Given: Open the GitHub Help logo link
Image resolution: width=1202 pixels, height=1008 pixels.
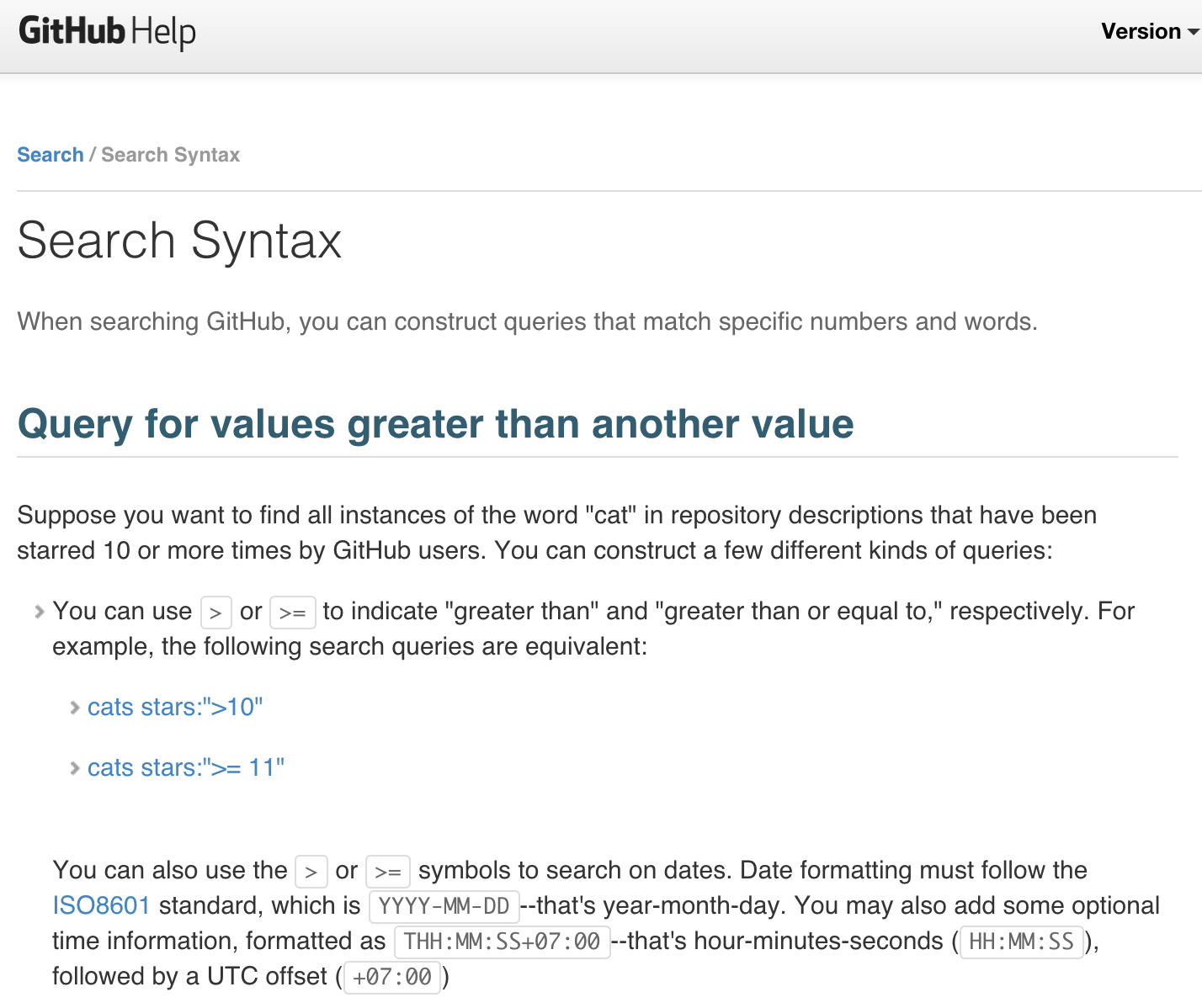Looking at the screenshot, I should click(107, 32).
